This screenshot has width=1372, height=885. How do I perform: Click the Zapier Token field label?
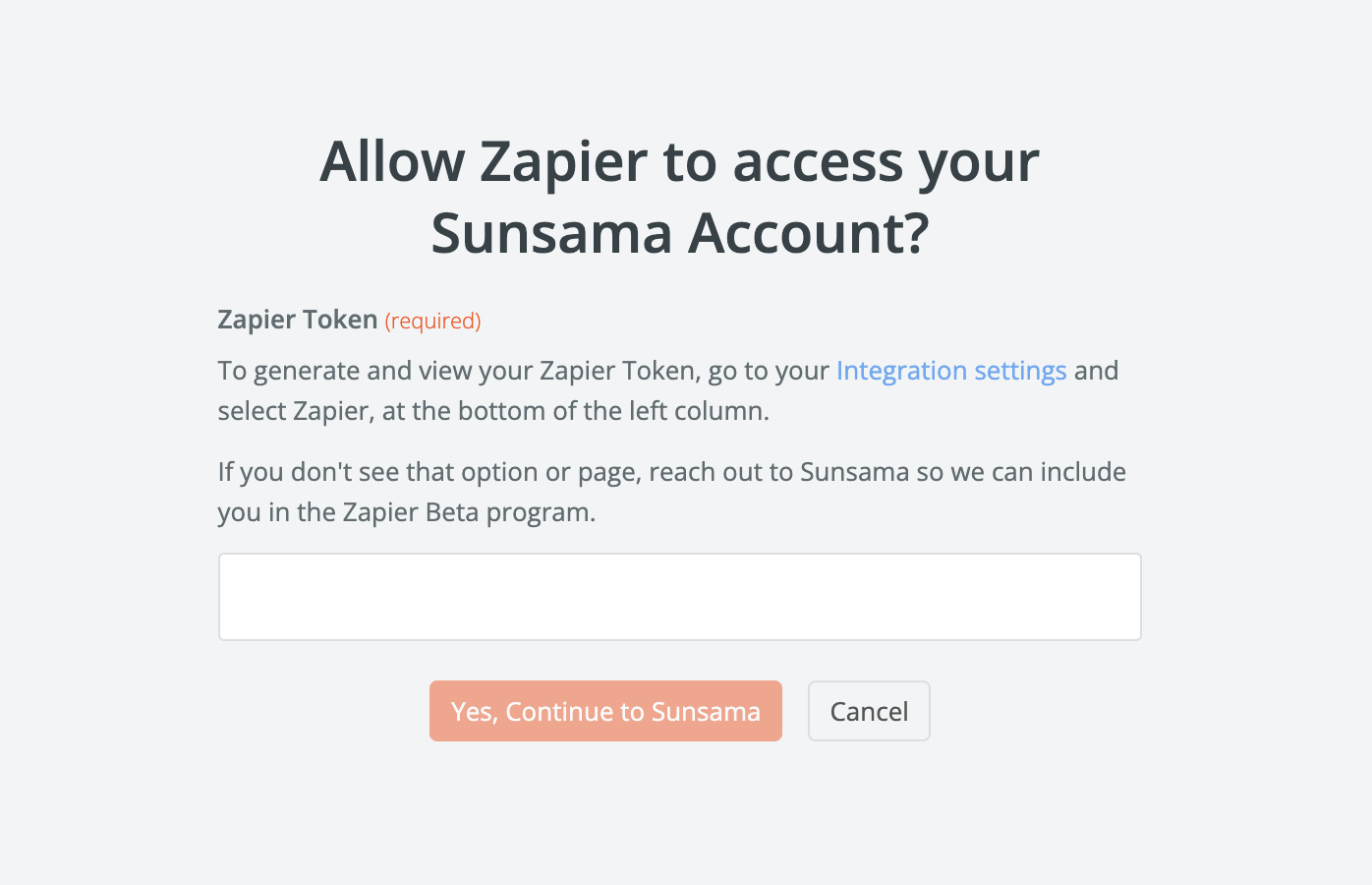click(297, 320)
